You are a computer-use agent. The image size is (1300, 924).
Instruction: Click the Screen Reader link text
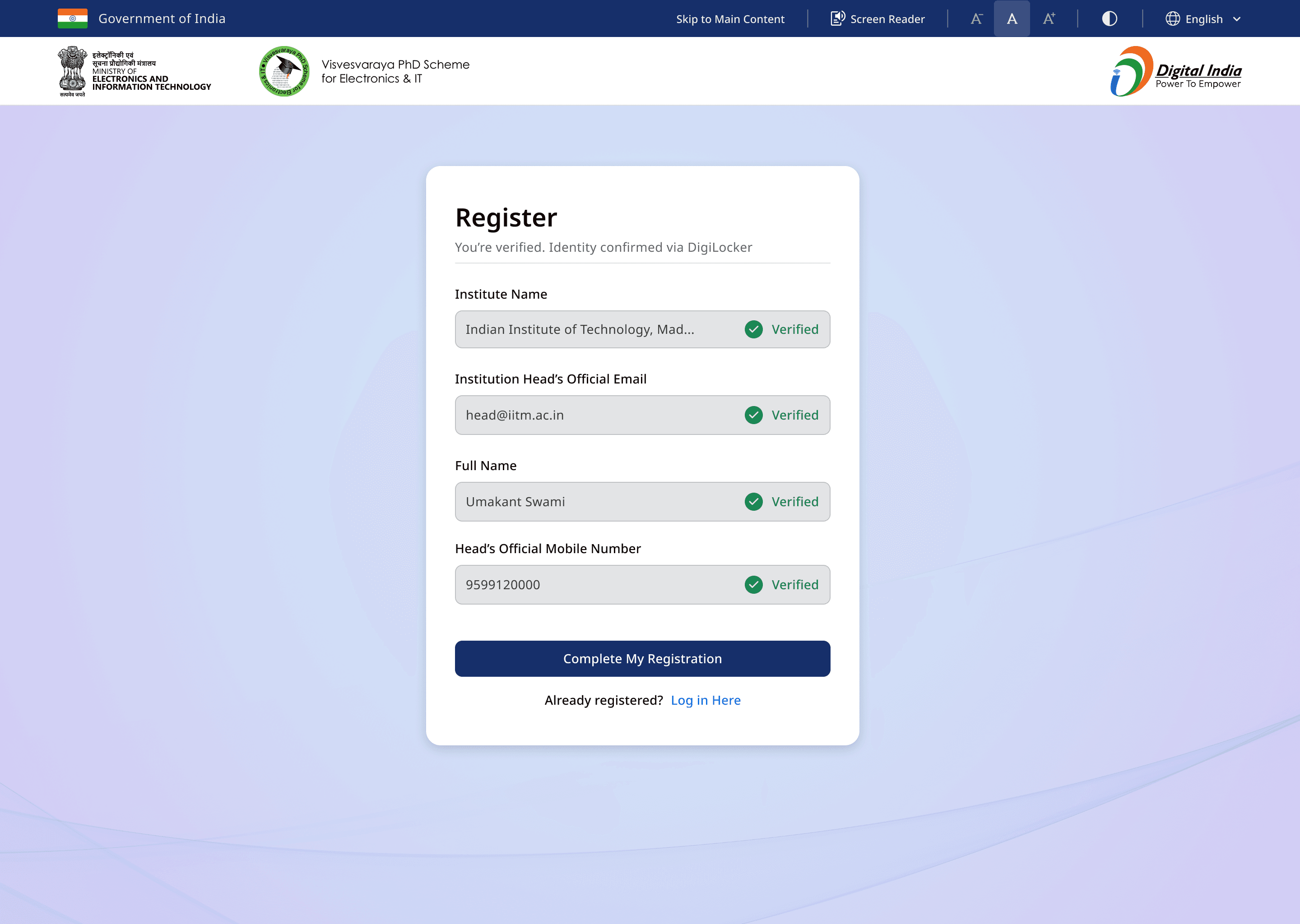pyautogui.click(x=887, y=19)
